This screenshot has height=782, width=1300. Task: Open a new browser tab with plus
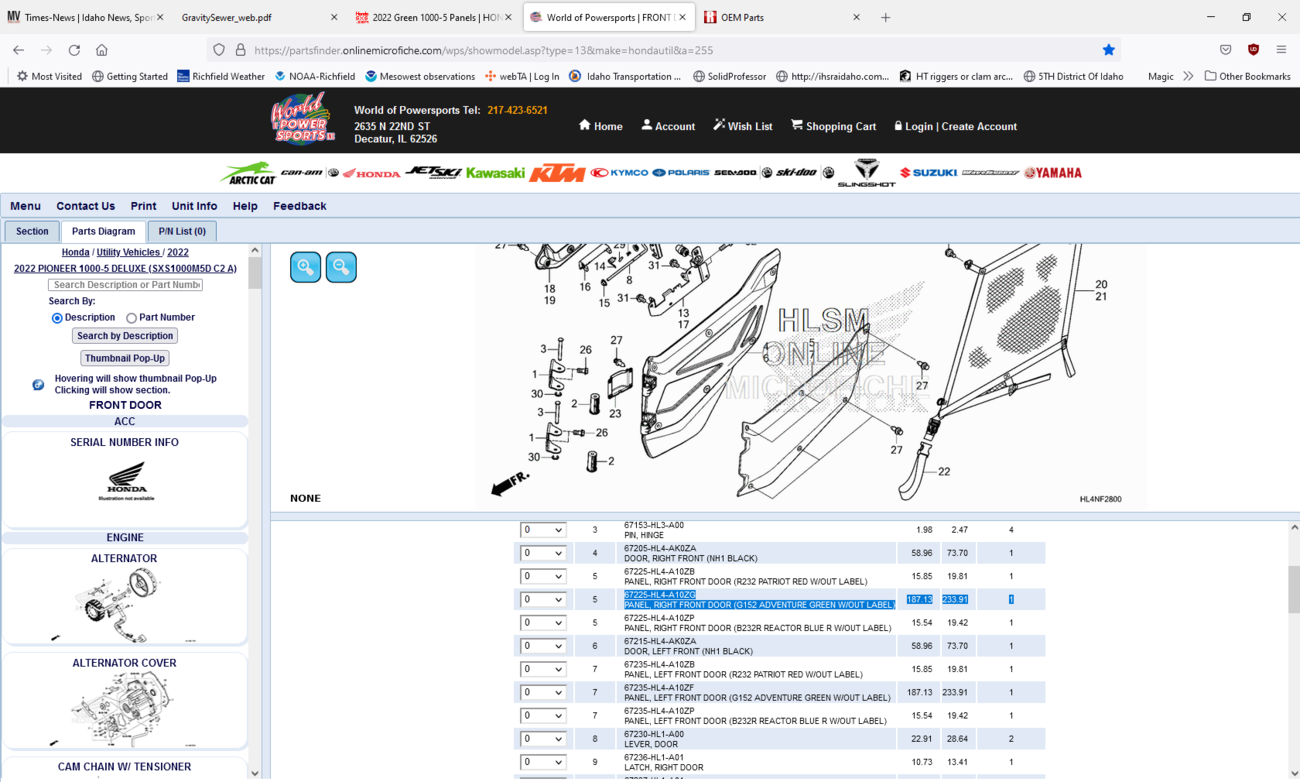tap(886, 17)
